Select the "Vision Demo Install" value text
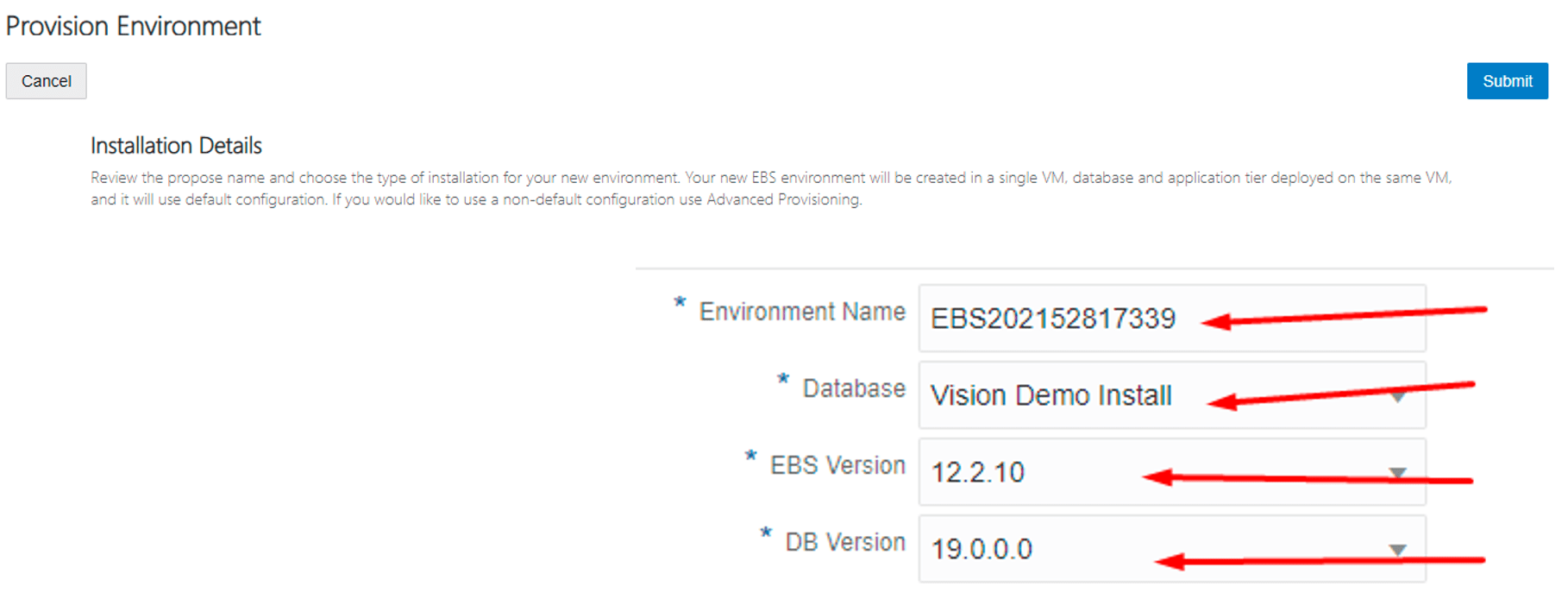 coord(1051,395)
